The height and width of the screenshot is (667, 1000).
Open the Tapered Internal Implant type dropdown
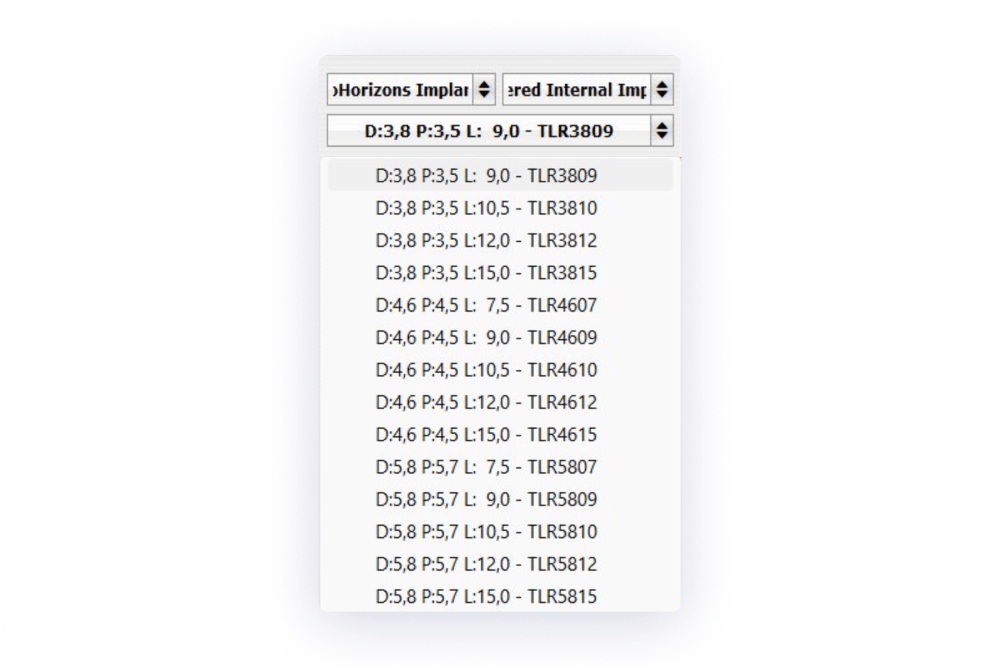588,89
